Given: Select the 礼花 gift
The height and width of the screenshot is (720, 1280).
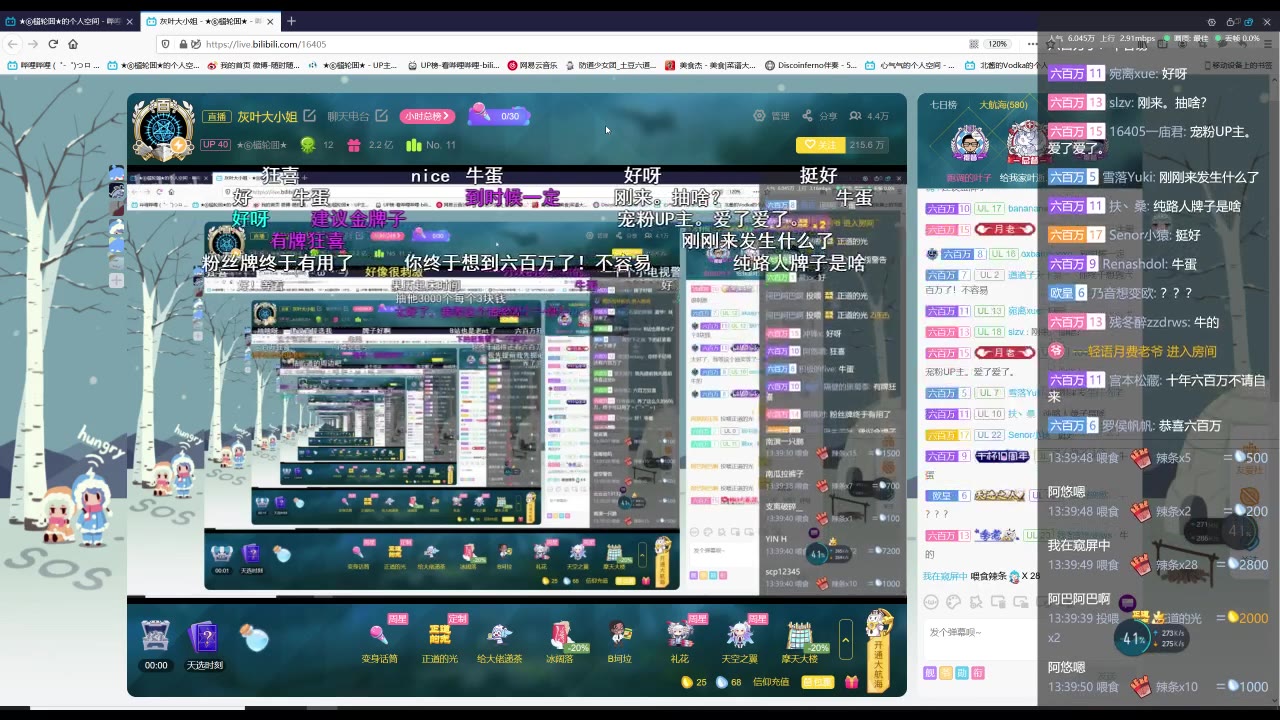Looking at the screenshot, I should coord(680,640).
